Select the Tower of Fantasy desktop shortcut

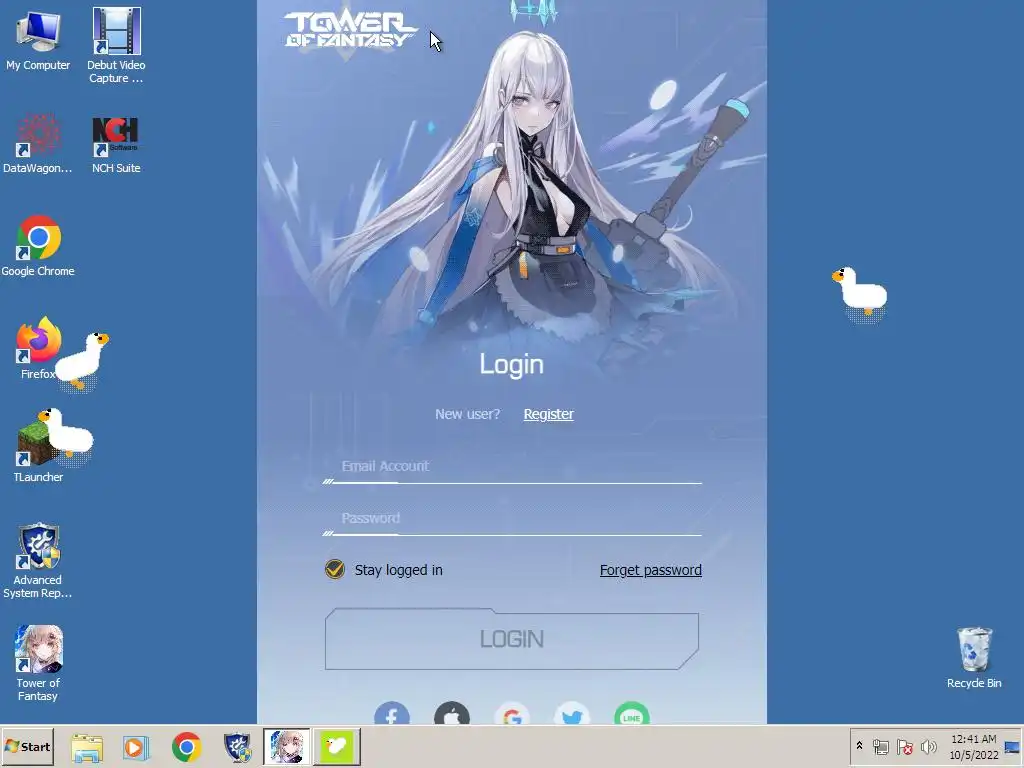point(38,663)
